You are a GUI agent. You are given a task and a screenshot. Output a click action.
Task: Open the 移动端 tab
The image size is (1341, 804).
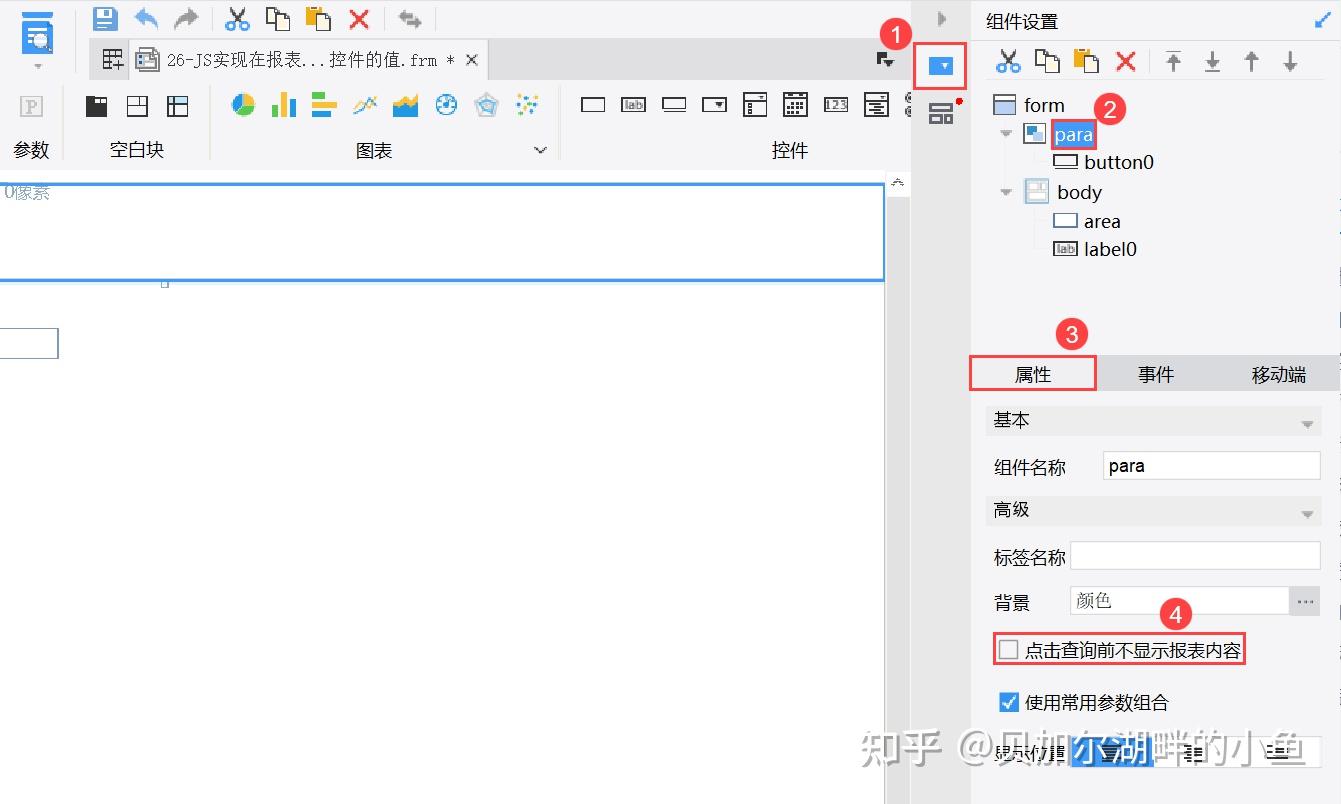pyautogui.click(x=1277, y=374)
